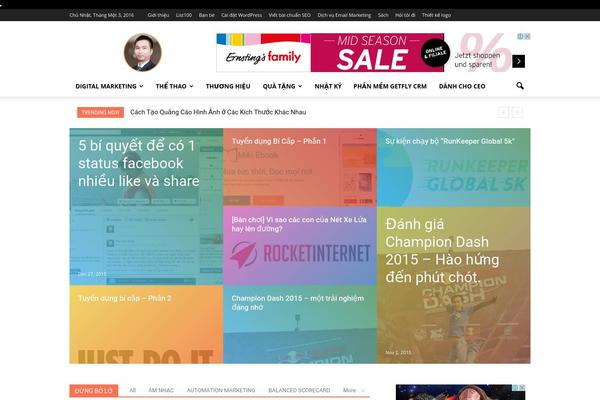Image resolution: width=600 pixels, height=400 pixels.
Task: Click the Giới thiệu top bar link
Action: (158, 15)
